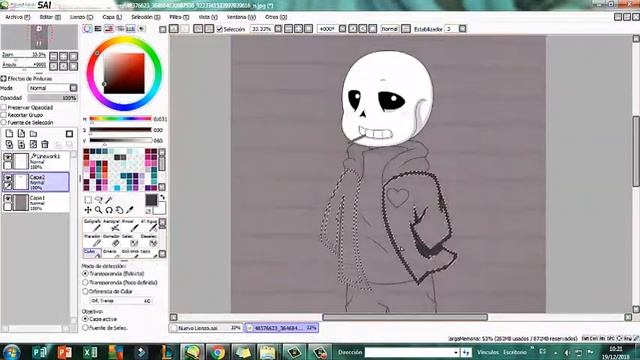Select the rectangular selection tool
640x360 pixels.
coord(88,200)
